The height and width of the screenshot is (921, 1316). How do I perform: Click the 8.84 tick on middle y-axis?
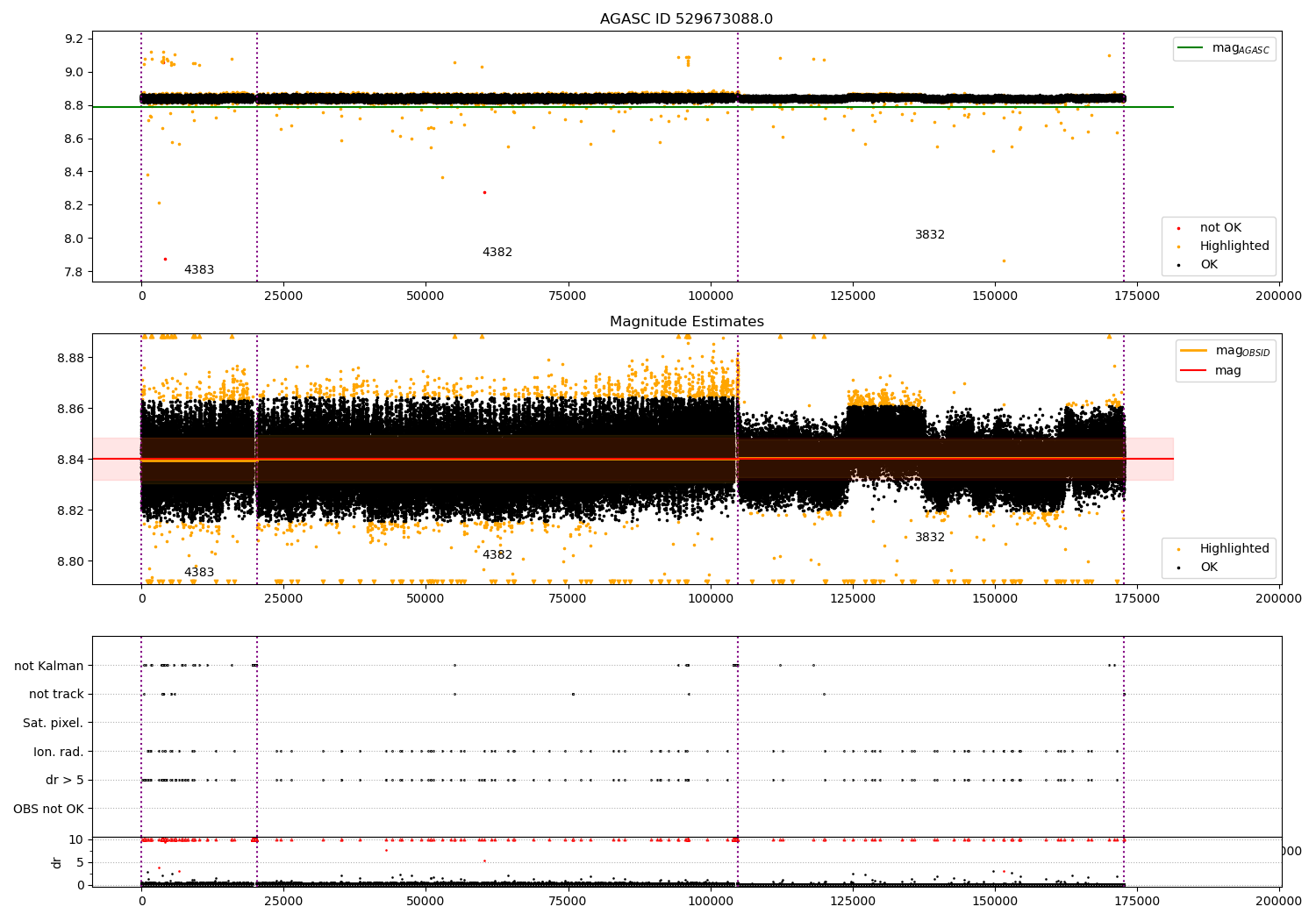[x=70, y=460]
